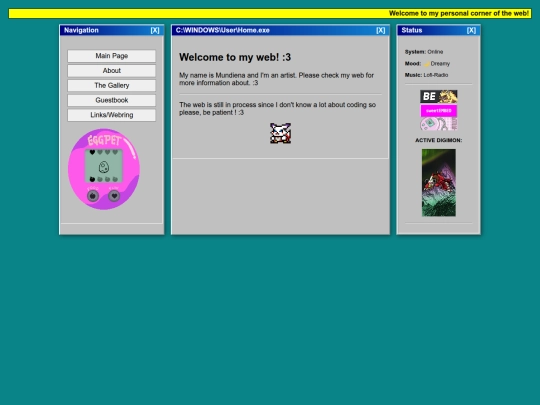
Task: Close the Status window
Action: click(x=471, y=30)
